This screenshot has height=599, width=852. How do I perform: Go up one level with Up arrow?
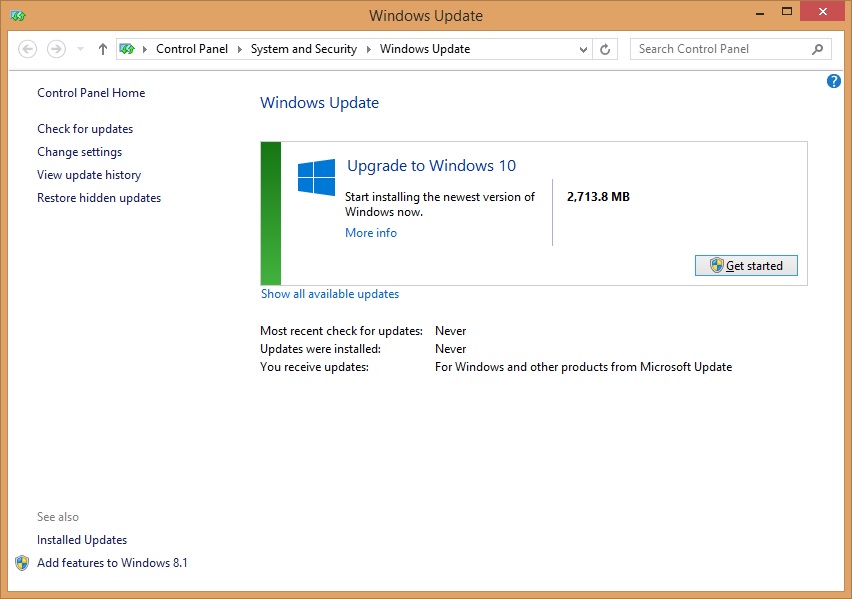103,49
